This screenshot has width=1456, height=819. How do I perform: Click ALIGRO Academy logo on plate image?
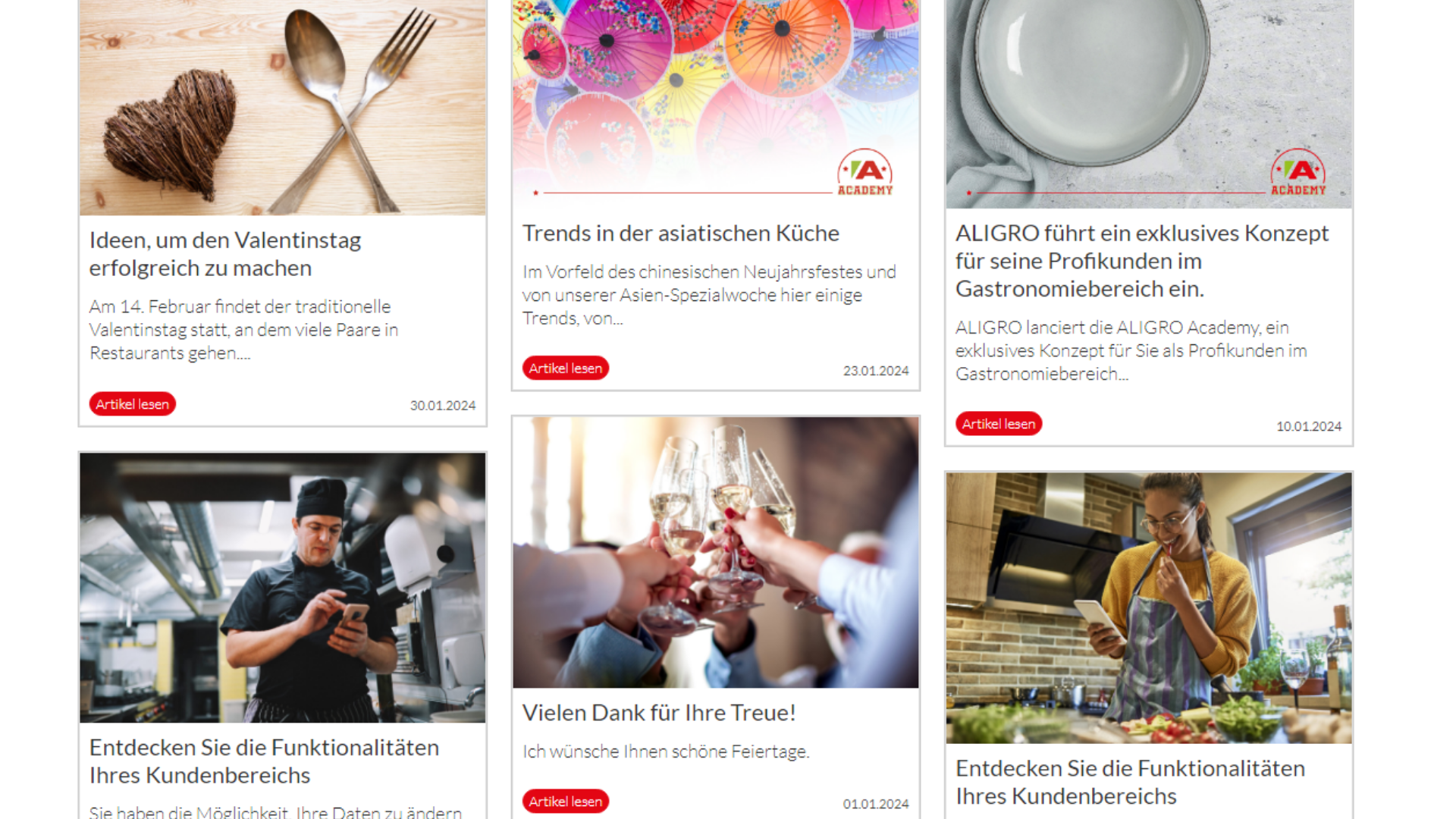click(1298, 172)
